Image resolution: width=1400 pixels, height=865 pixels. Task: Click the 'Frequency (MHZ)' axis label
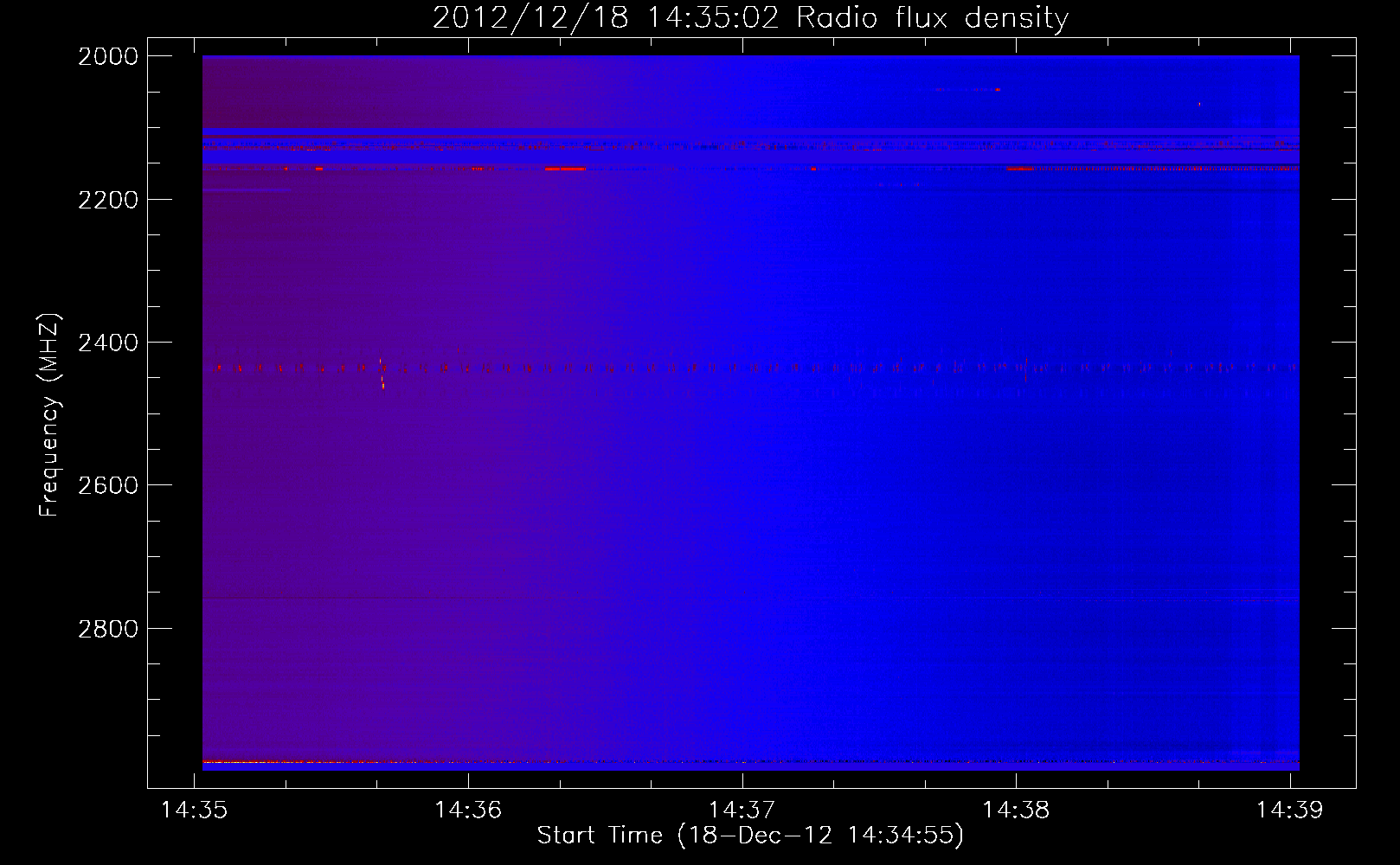pos(50,415)
